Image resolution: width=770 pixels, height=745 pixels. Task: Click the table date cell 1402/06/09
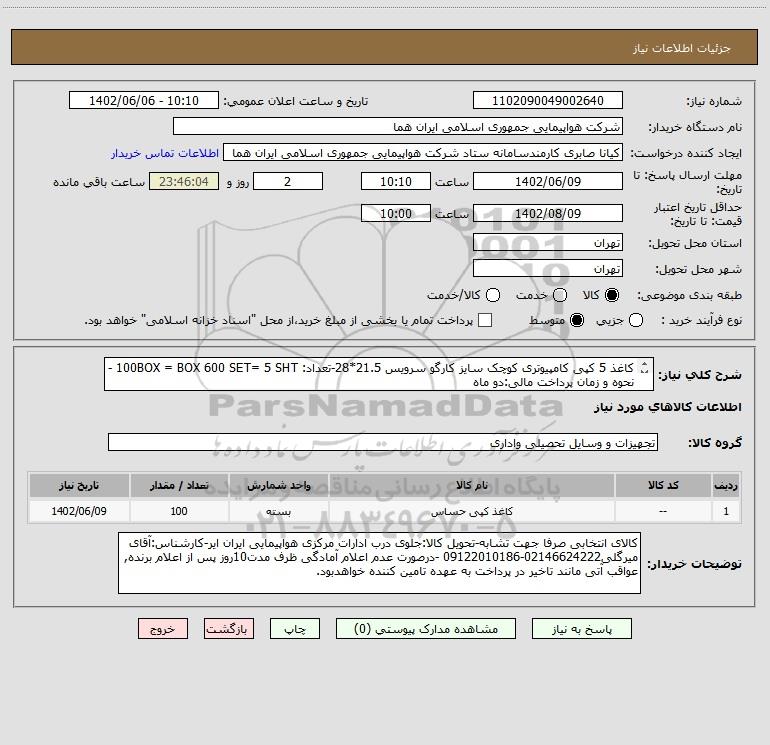(79, 511)
